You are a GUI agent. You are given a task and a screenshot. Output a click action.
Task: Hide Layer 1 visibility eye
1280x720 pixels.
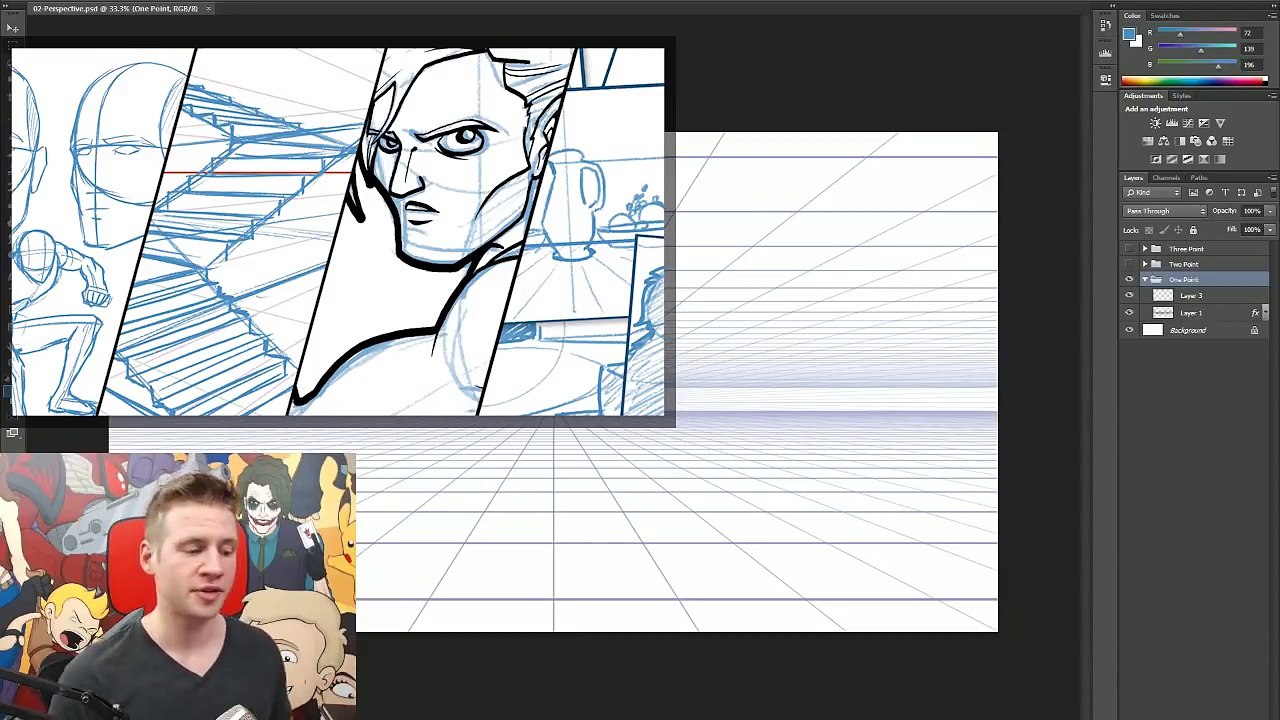click(1130, 312)
